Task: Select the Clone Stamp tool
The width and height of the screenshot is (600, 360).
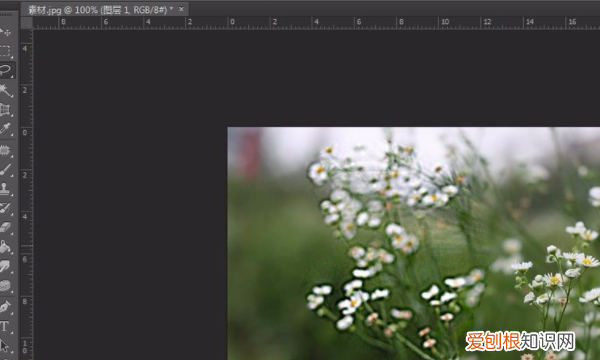Action: (6, 189)
